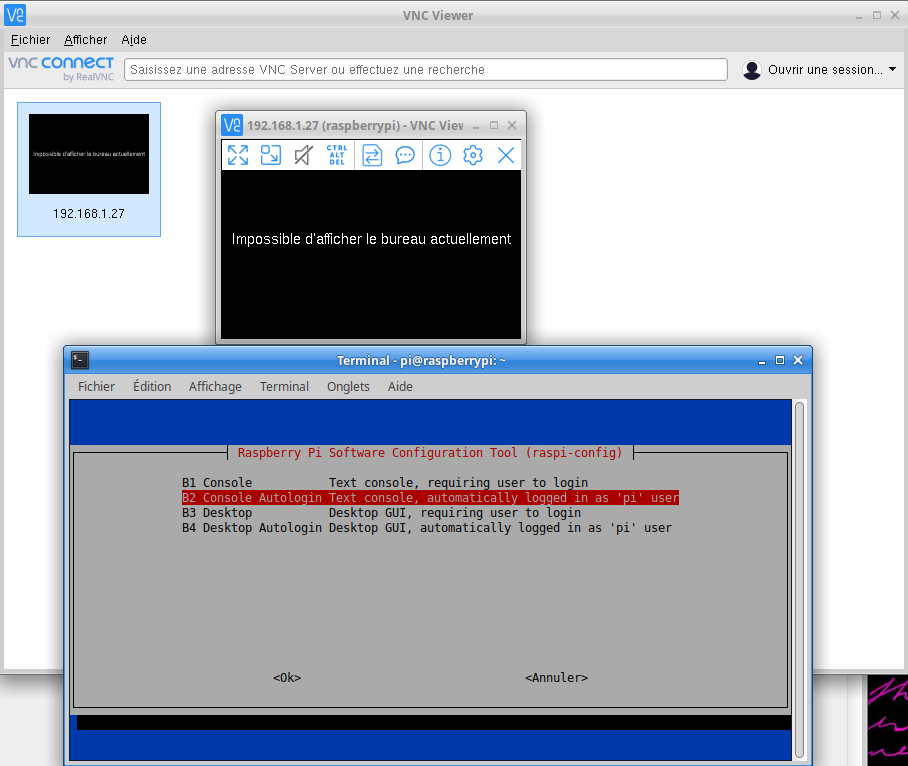This screenshot has height=766, width=908.
Task: Toggle the muted speaker icon in session toolbar
Action: click(x=303, y=155)
